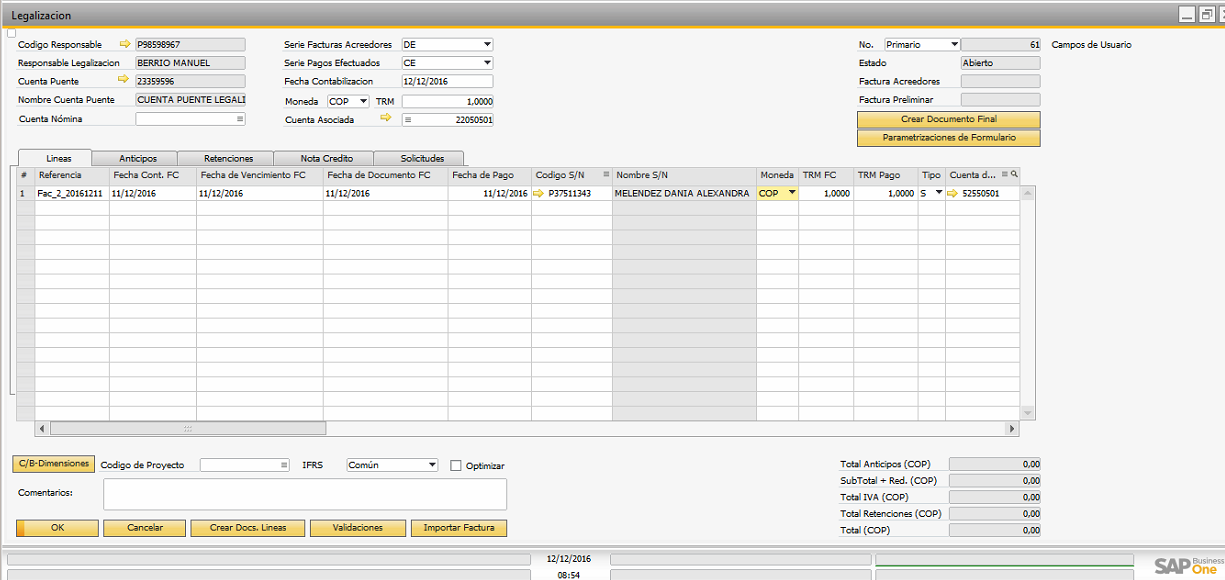Open the Cuenta Asociada link arrow
This screenshot has height=580, width=1225.
click(386, 118)
